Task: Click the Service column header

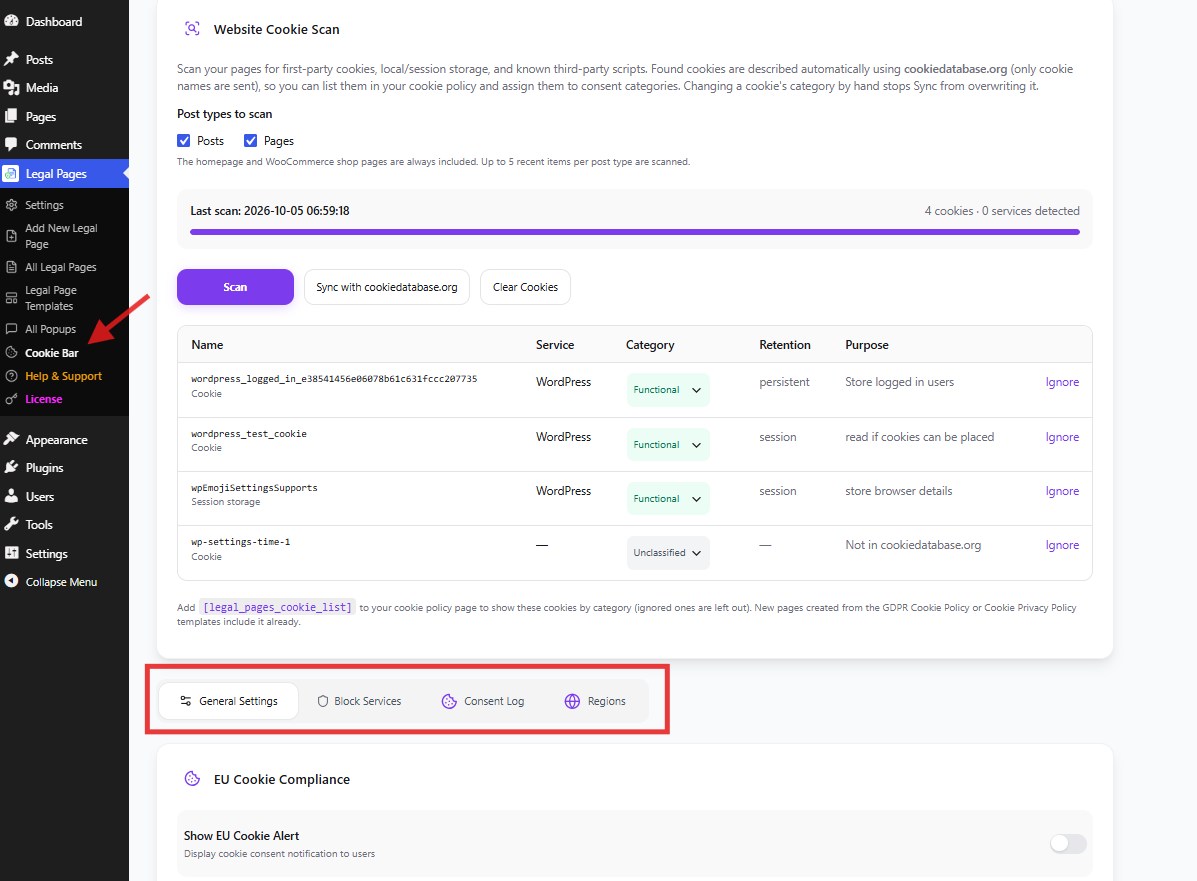Action: point(555,345)
